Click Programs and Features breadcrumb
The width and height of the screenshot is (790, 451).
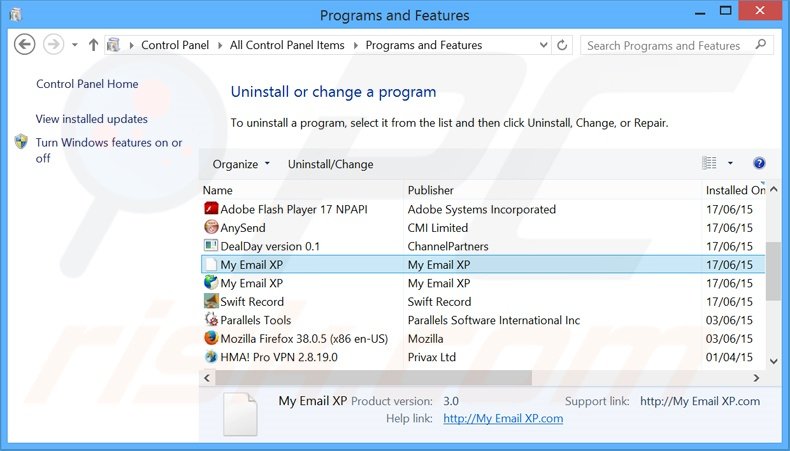pyautogui.click(x=424, y=45)
